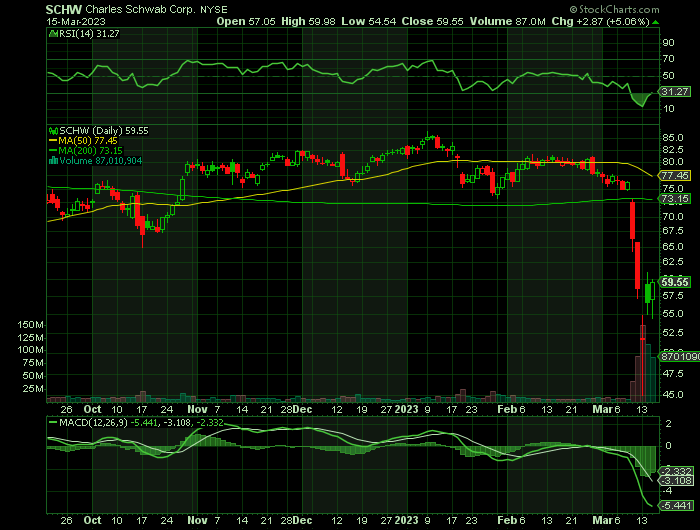Select the green MA(200) line swatch in the legend
Image resolution: width=700 pixels, height=530 pixels.
coord(53,151)
